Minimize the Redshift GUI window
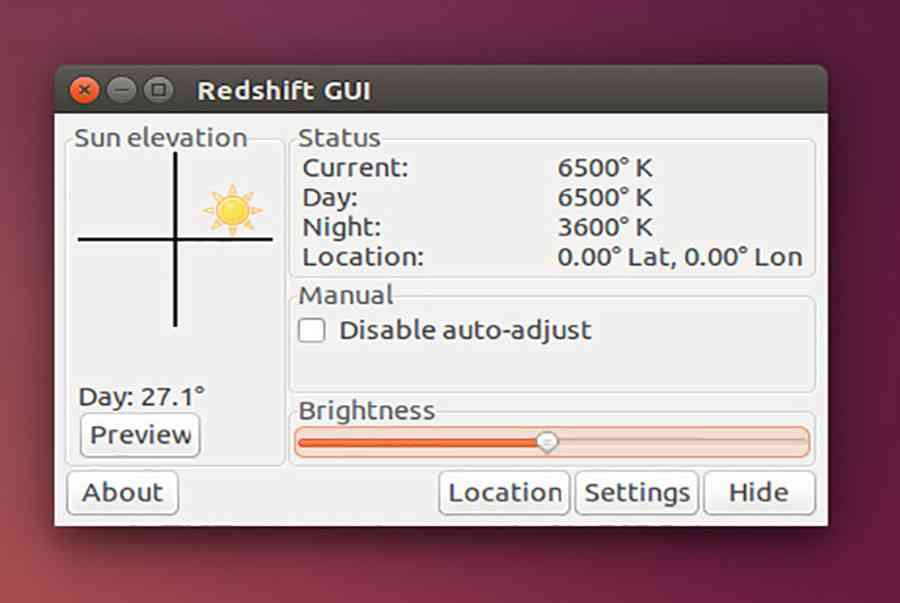The image size is (900, 603). tap(121, 90)
